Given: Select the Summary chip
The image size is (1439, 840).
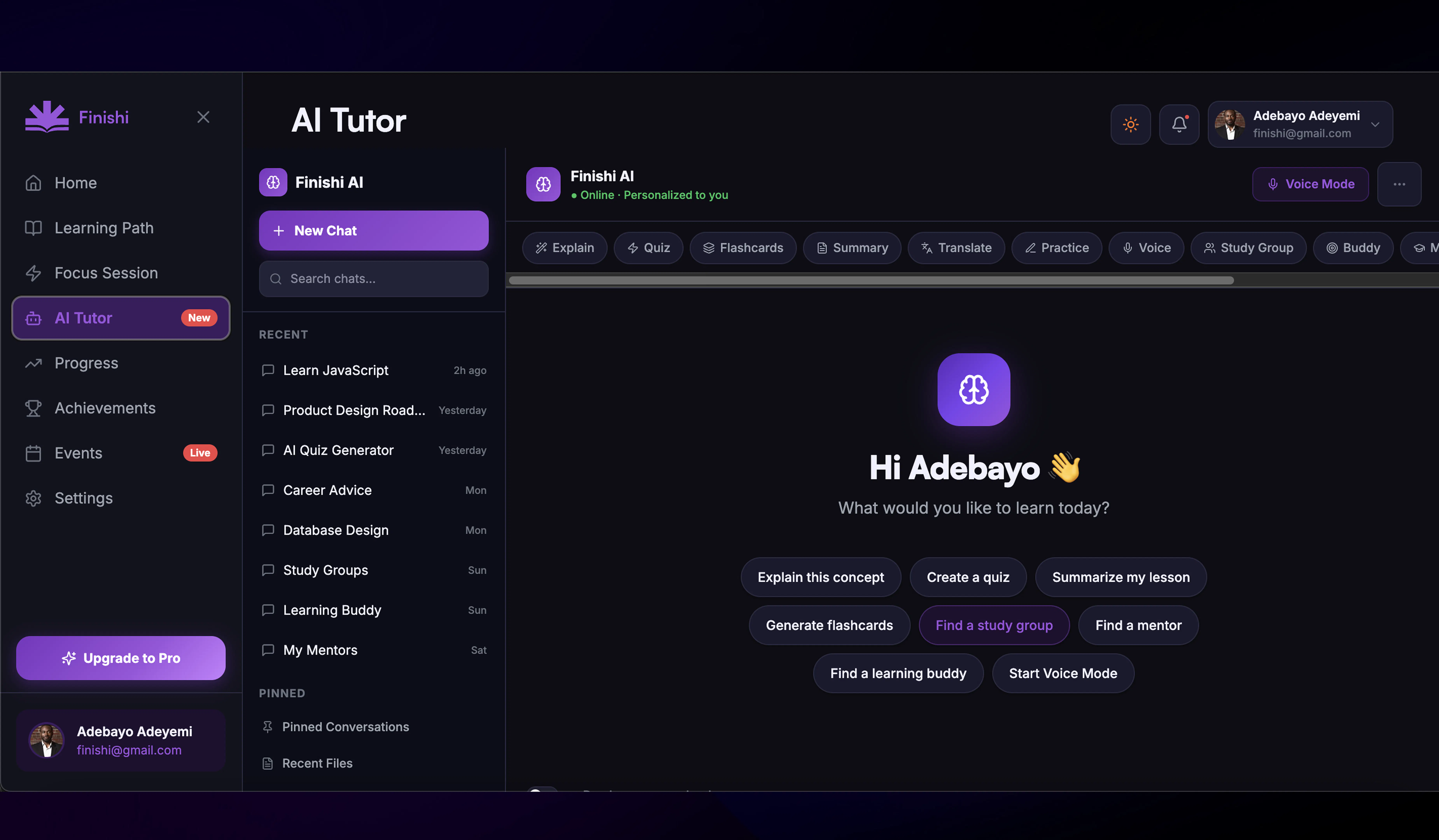Looking at the screenshot, I should coord(852,248).
